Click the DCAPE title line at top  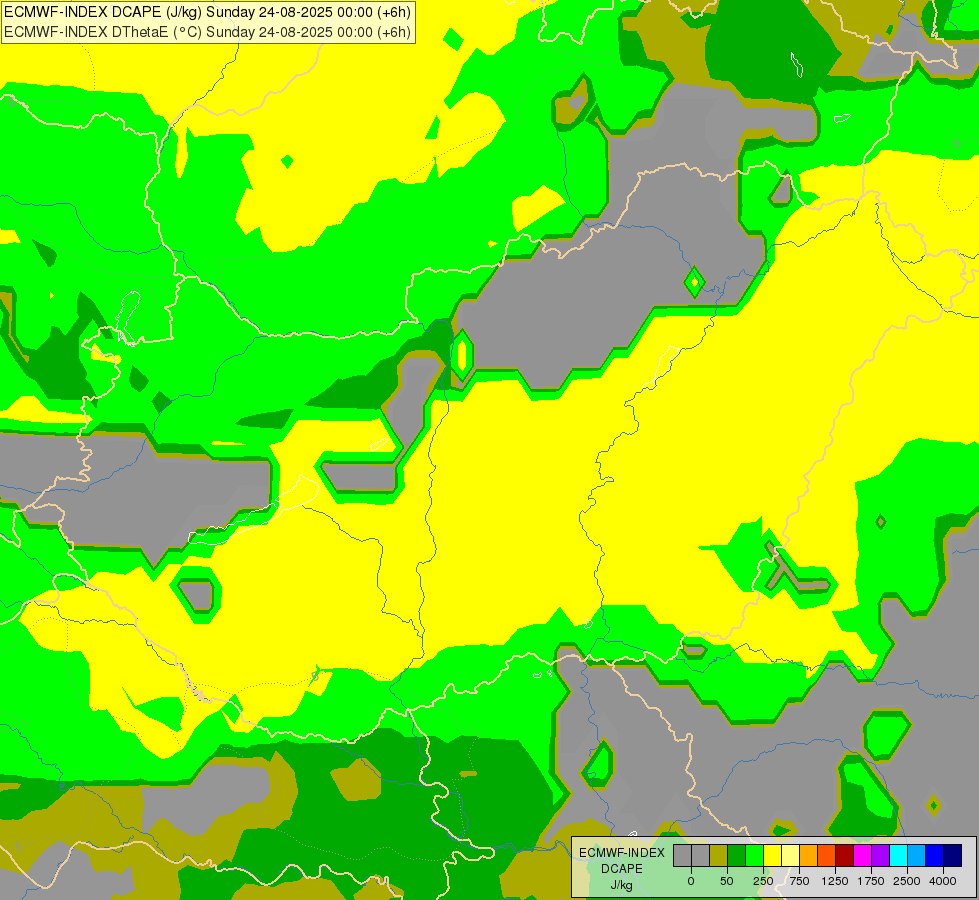click(207, 12)
